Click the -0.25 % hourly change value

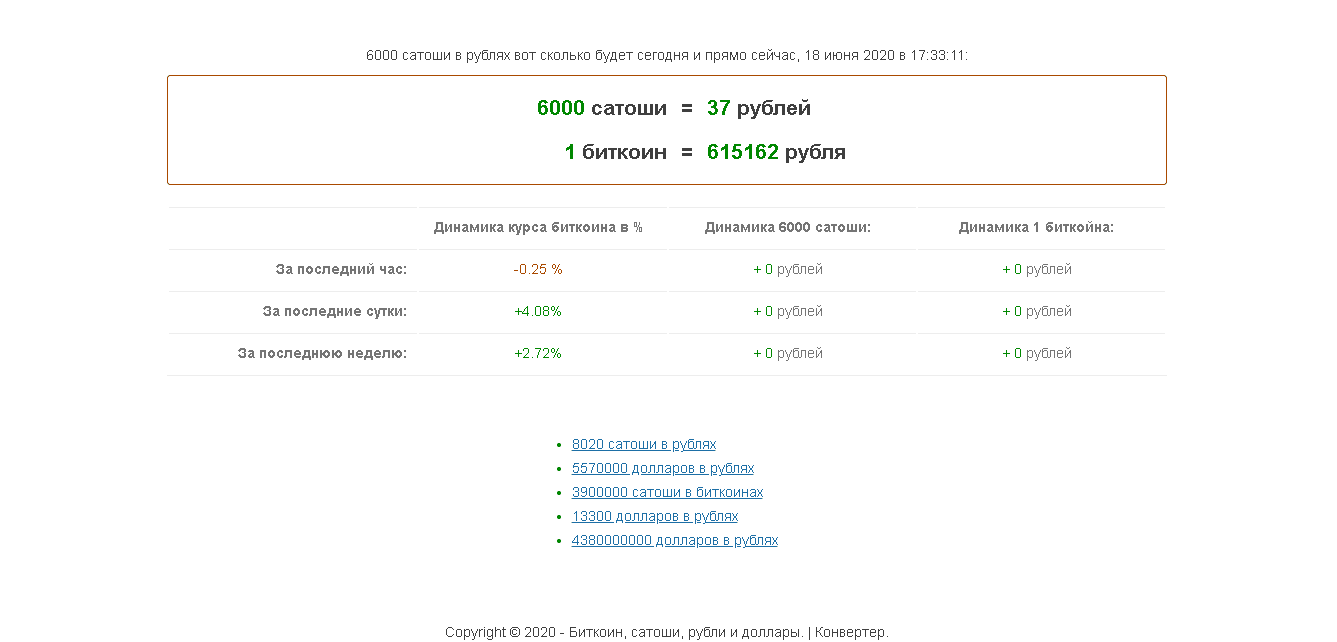coord(538,270)
